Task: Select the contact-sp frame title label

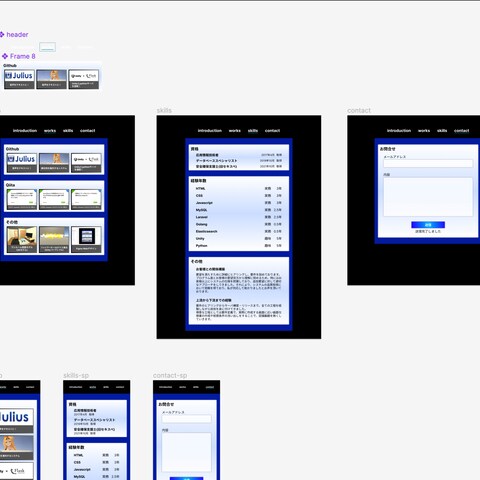Action: pos(170,375)
